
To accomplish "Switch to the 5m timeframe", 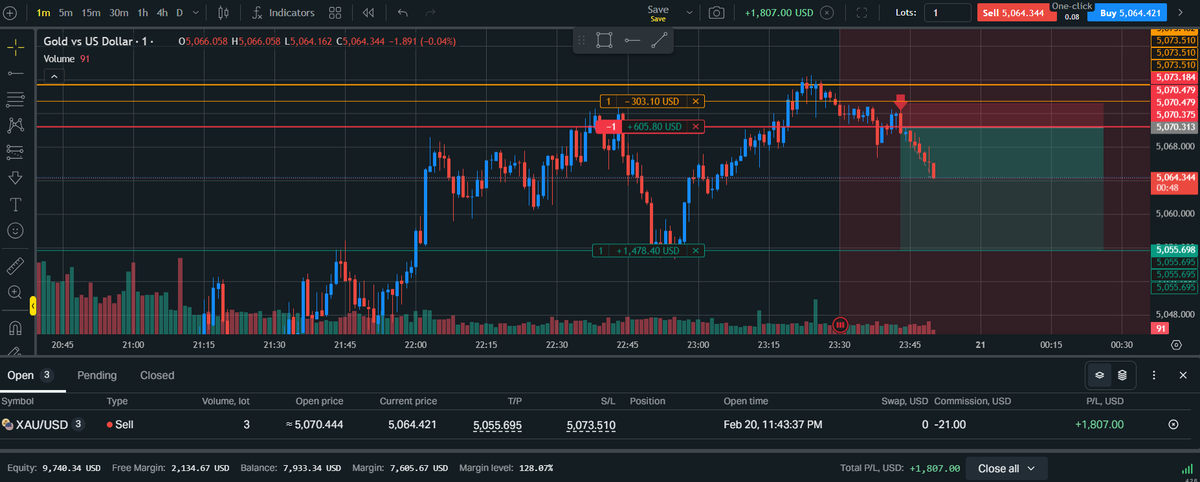I will (65, 13).
